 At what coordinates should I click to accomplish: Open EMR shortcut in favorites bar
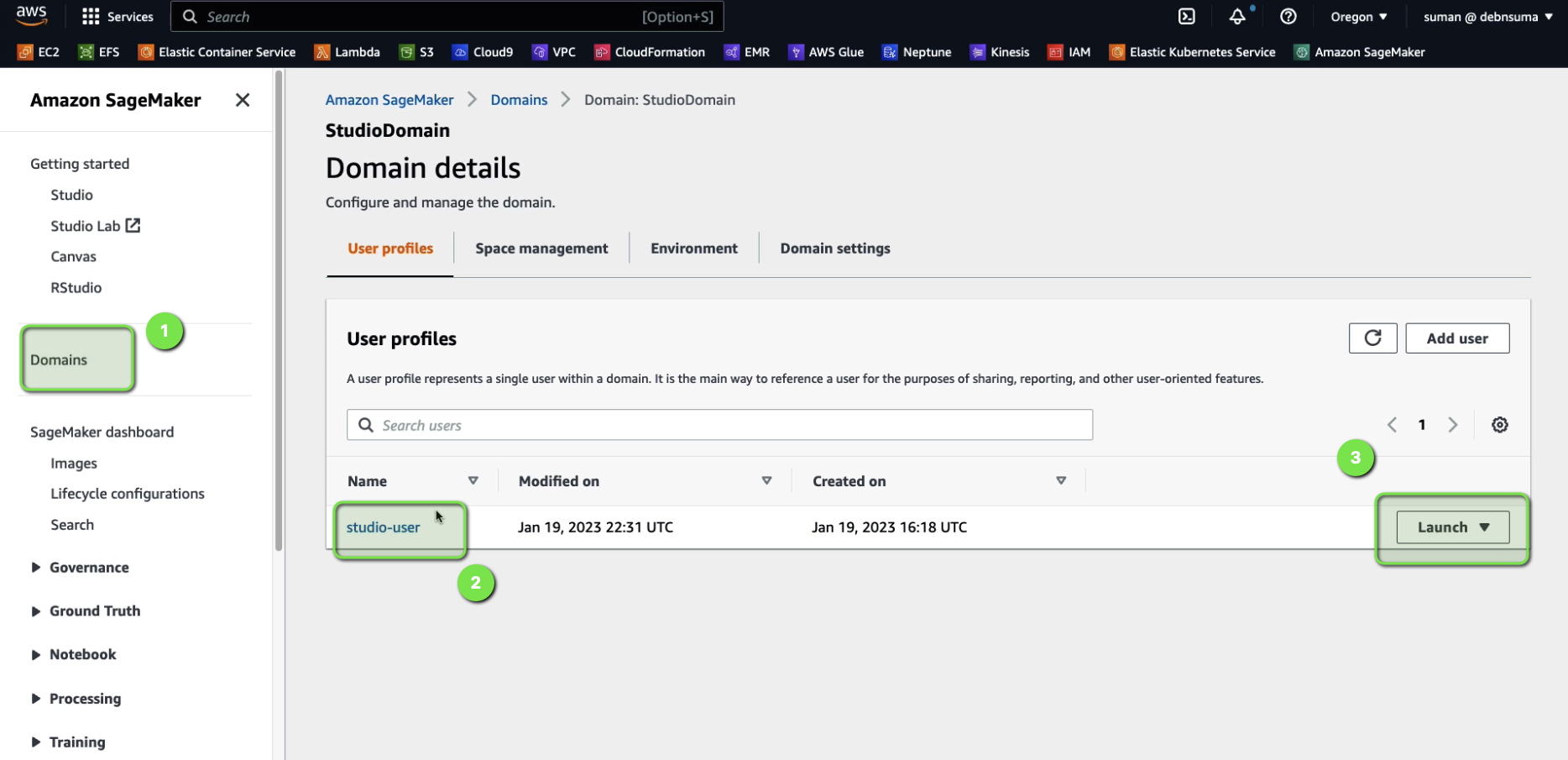coord(747,52)
